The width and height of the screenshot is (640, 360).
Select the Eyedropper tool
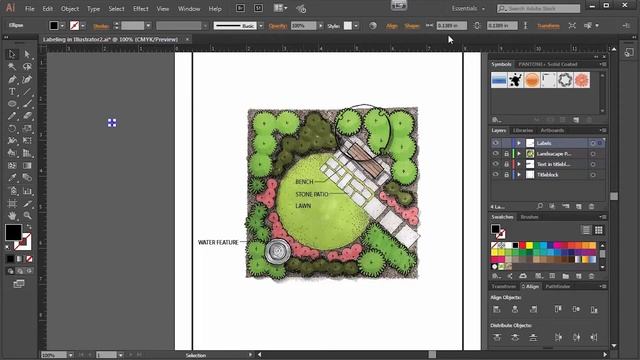coord(12,178)
